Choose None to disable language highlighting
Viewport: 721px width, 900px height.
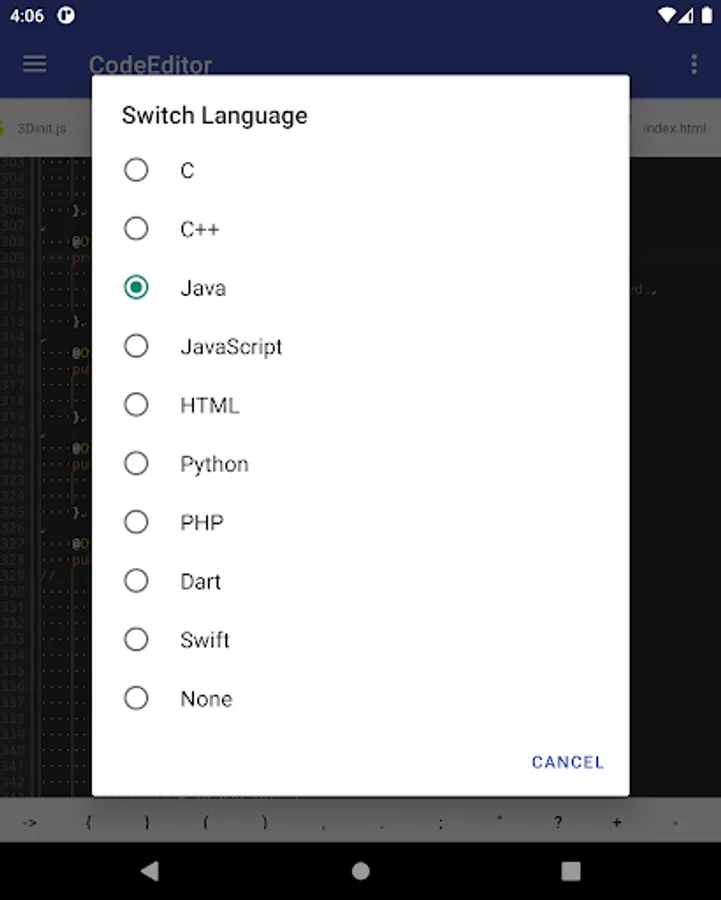pyautogui.click(x=136, y=698)
